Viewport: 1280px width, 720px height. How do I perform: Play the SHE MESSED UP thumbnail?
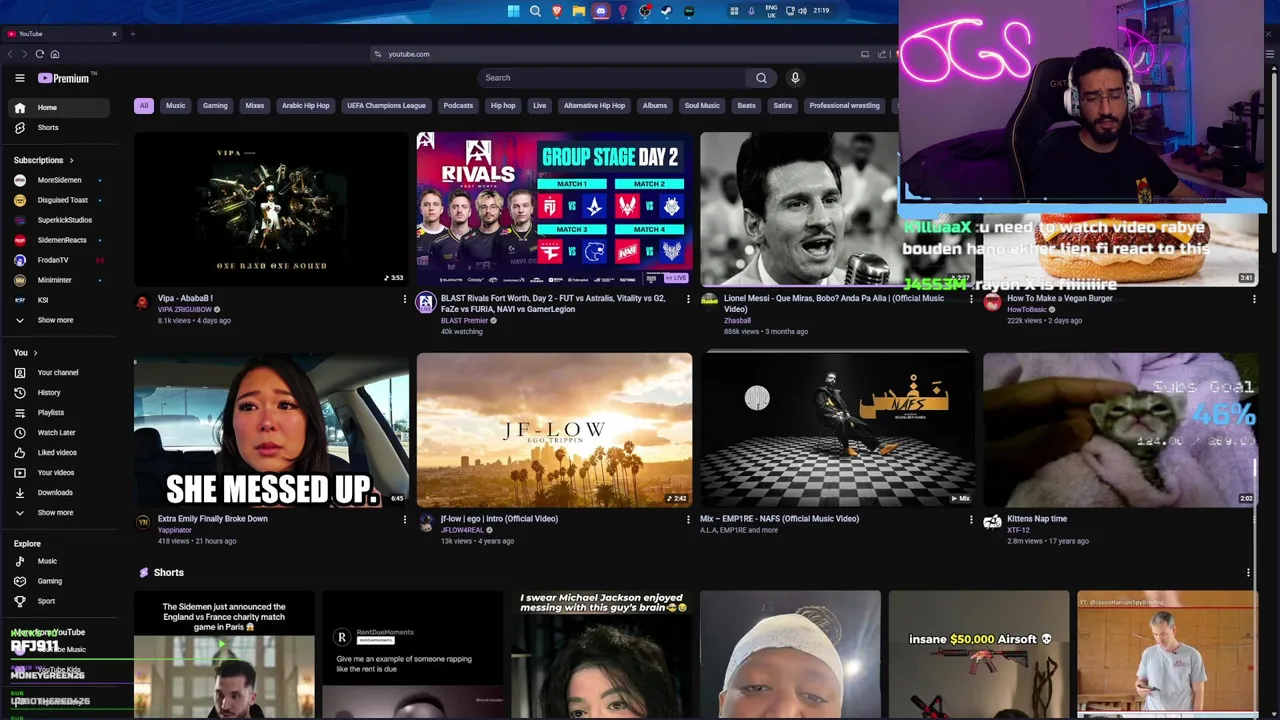pyautogui.click(x=271, y=430)
